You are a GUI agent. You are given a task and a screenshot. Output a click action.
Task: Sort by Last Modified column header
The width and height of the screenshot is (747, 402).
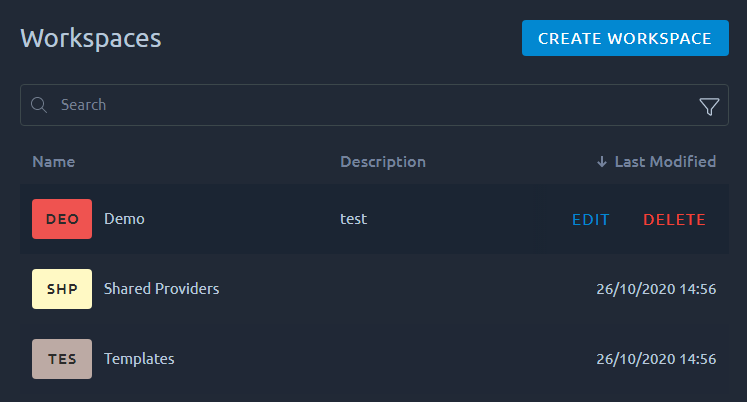point(665,162)
